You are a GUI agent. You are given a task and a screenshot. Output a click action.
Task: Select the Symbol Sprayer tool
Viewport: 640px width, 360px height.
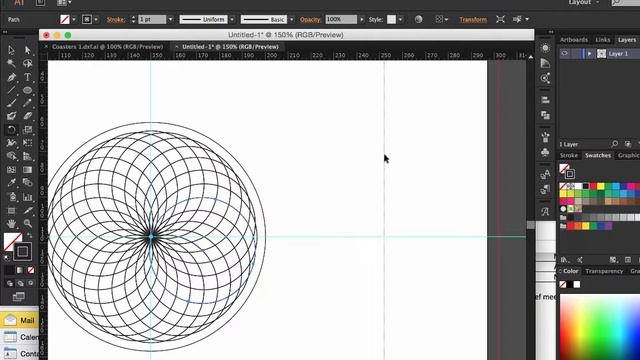(x=11, y=197)
